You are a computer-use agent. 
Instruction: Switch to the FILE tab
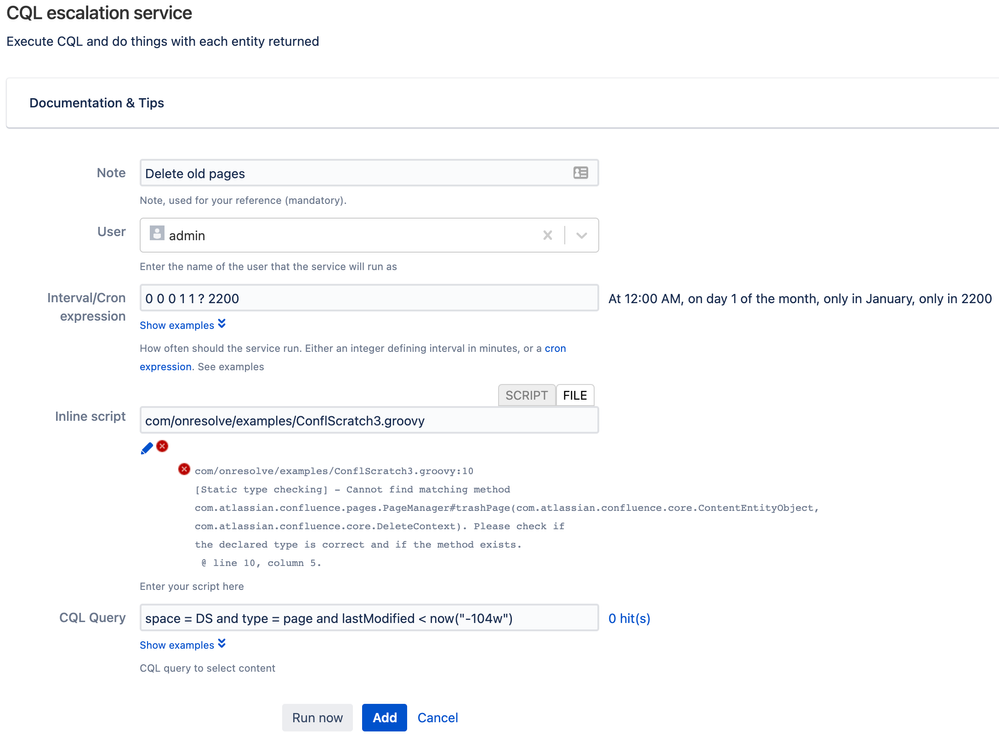pyautogui.click(x=575, y=395)
